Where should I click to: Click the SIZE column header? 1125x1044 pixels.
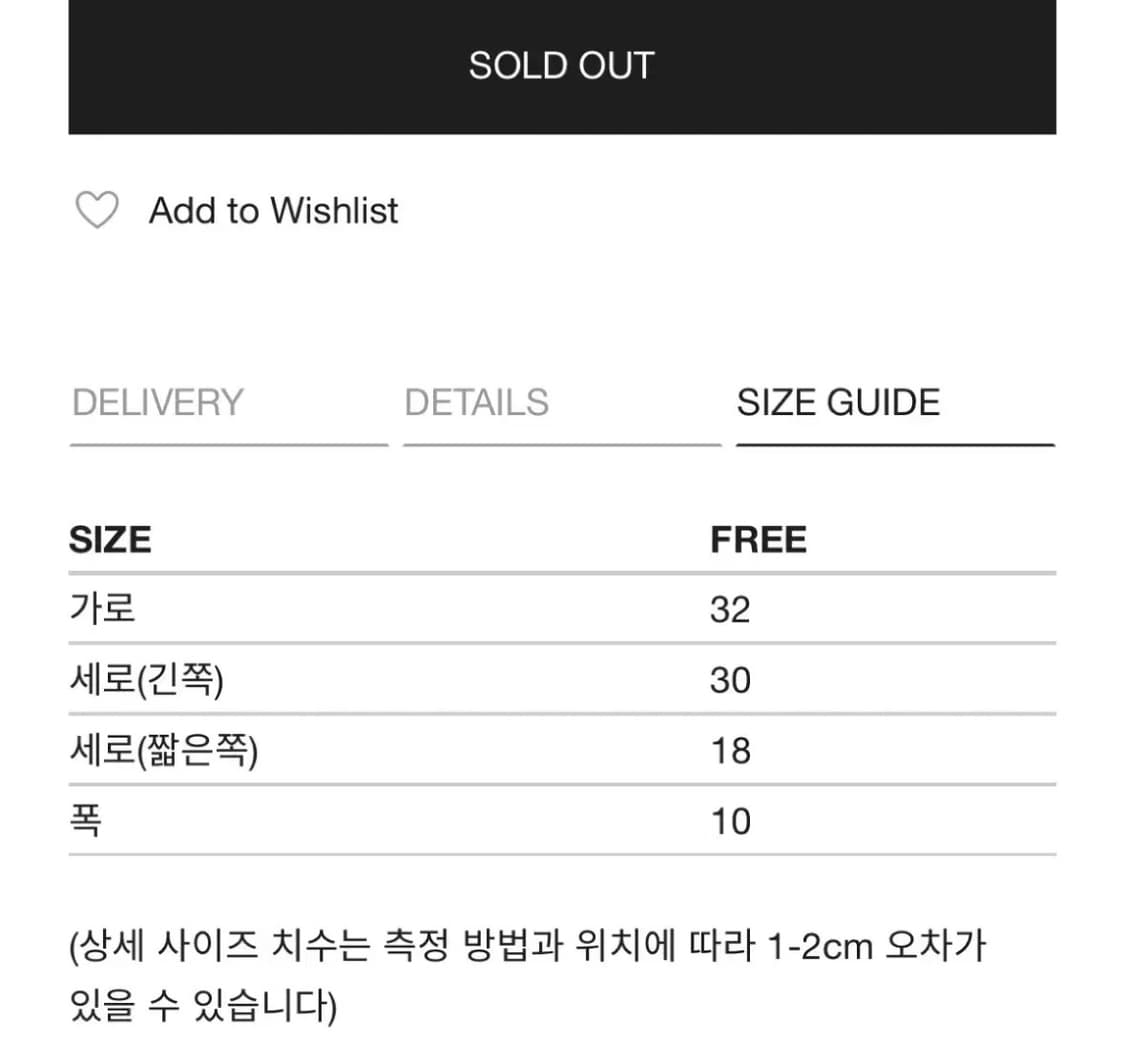point(110,538)
